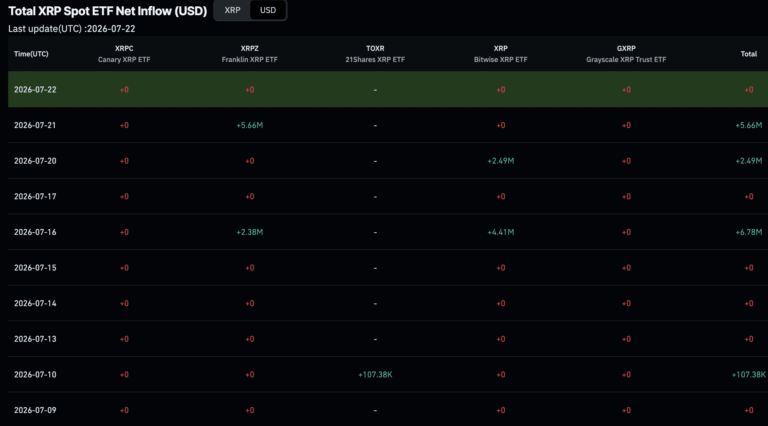Viewport: 768px width, 426px height.
Task: Click the Total +2.49M value on 2026-07-20
Action: [x=748, y=161]
